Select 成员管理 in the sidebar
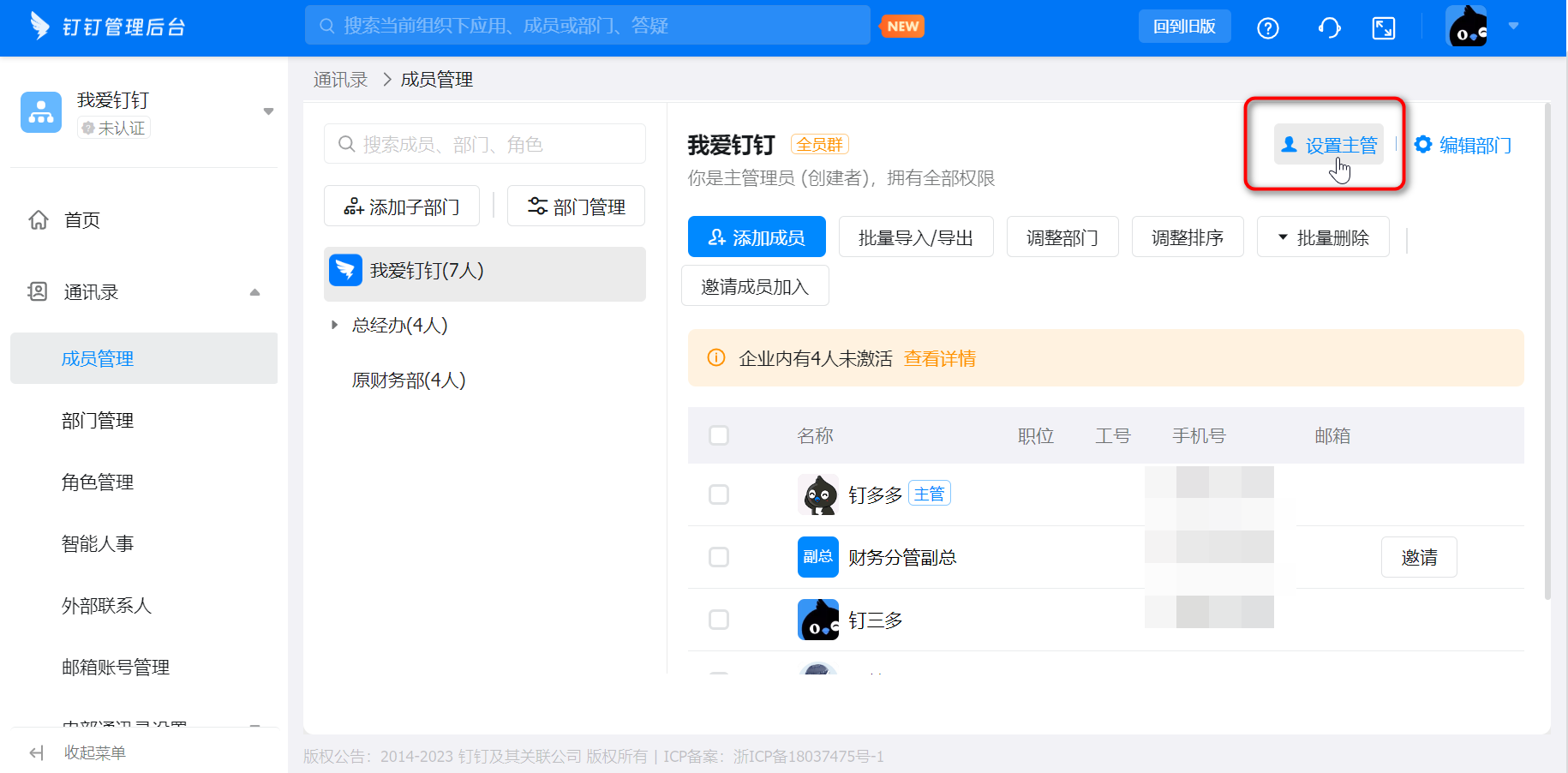This screenshot has height=773, width=1568. pos(144,358)
